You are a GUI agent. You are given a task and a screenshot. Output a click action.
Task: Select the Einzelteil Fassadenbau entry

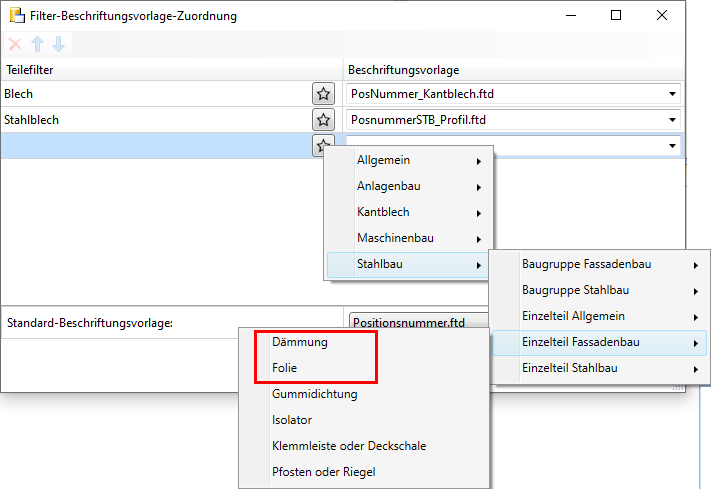click(599, 342)
